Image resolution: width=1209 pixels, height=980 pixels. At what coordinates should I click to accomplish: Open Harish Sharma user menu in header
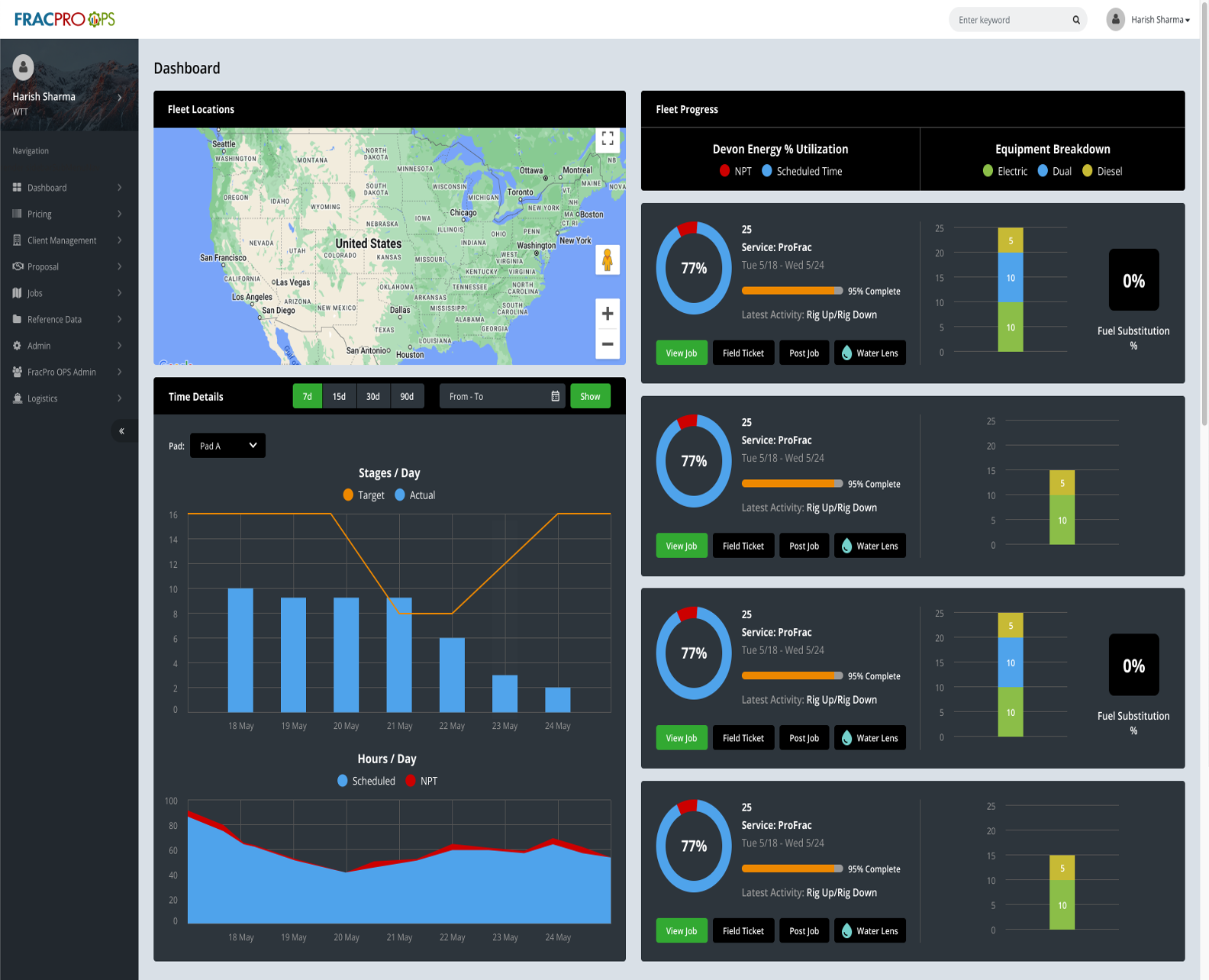(1149, 20)
